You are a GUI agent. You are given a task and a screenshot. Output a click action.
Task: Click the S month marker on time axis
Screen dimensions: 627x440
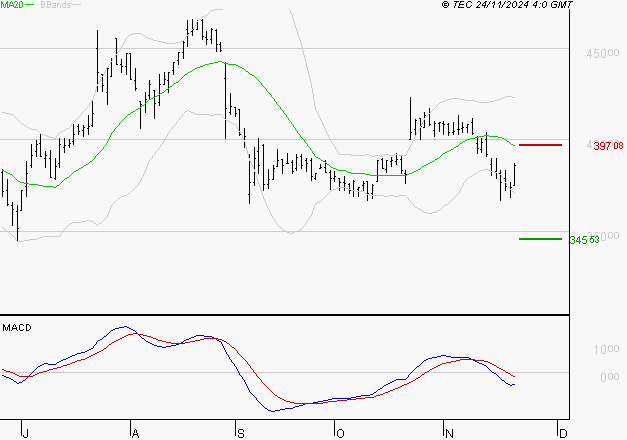239,432
